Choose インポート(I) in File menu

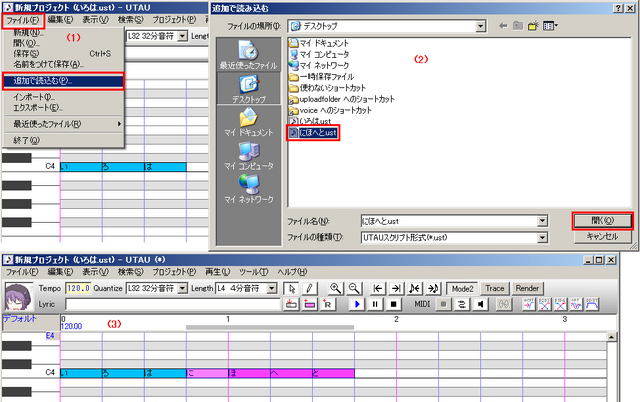coord(63,97)
